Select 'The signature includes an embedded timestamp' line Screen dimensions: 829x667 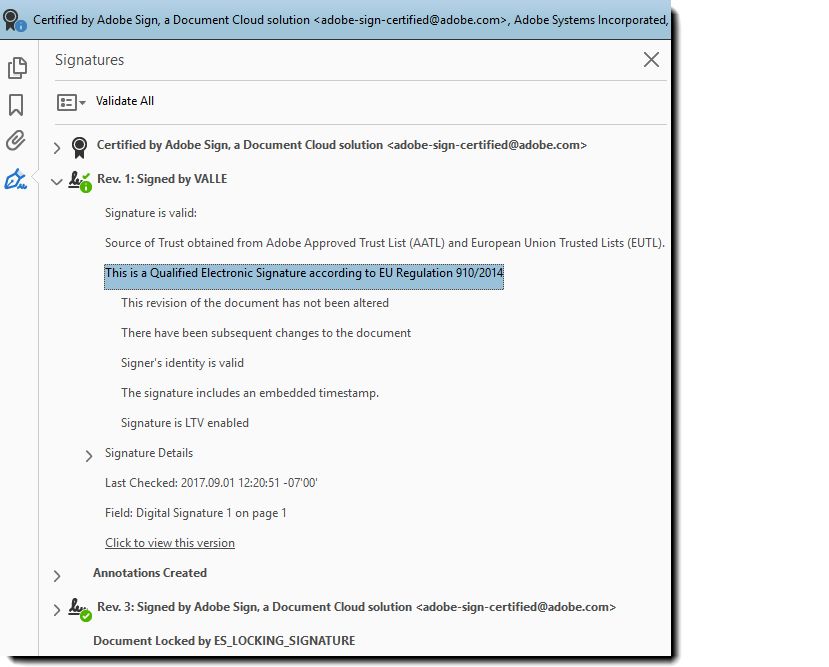(250, 393)
